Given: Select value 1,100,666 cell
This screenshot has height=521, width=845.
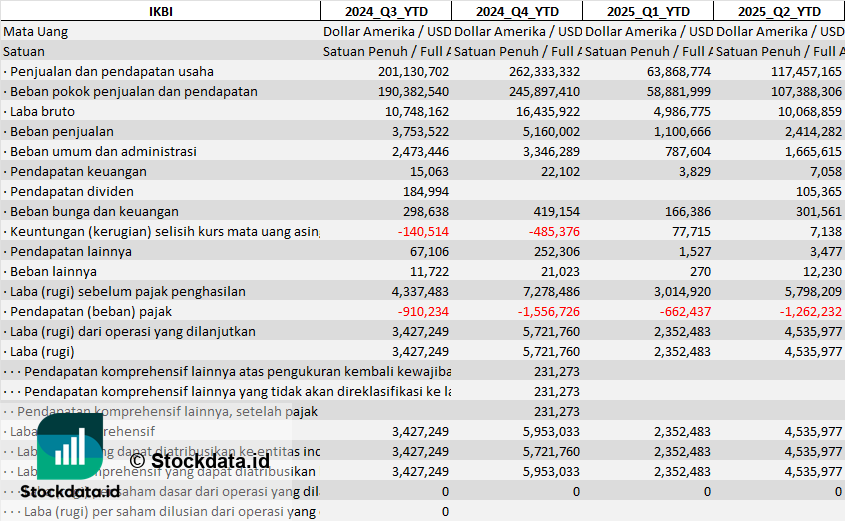Looking at the screenshot, I should coord(682,131).
